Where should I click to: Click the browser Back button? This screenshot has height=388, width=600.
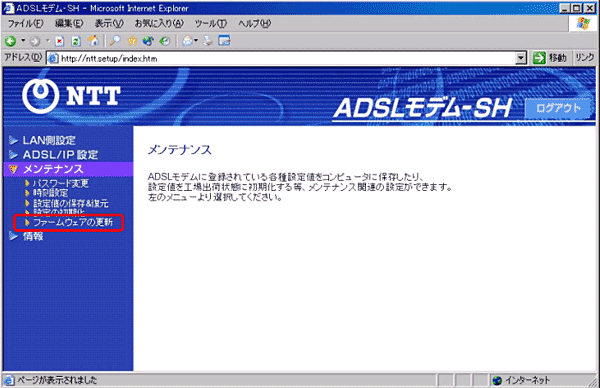[x=10, y=41]
